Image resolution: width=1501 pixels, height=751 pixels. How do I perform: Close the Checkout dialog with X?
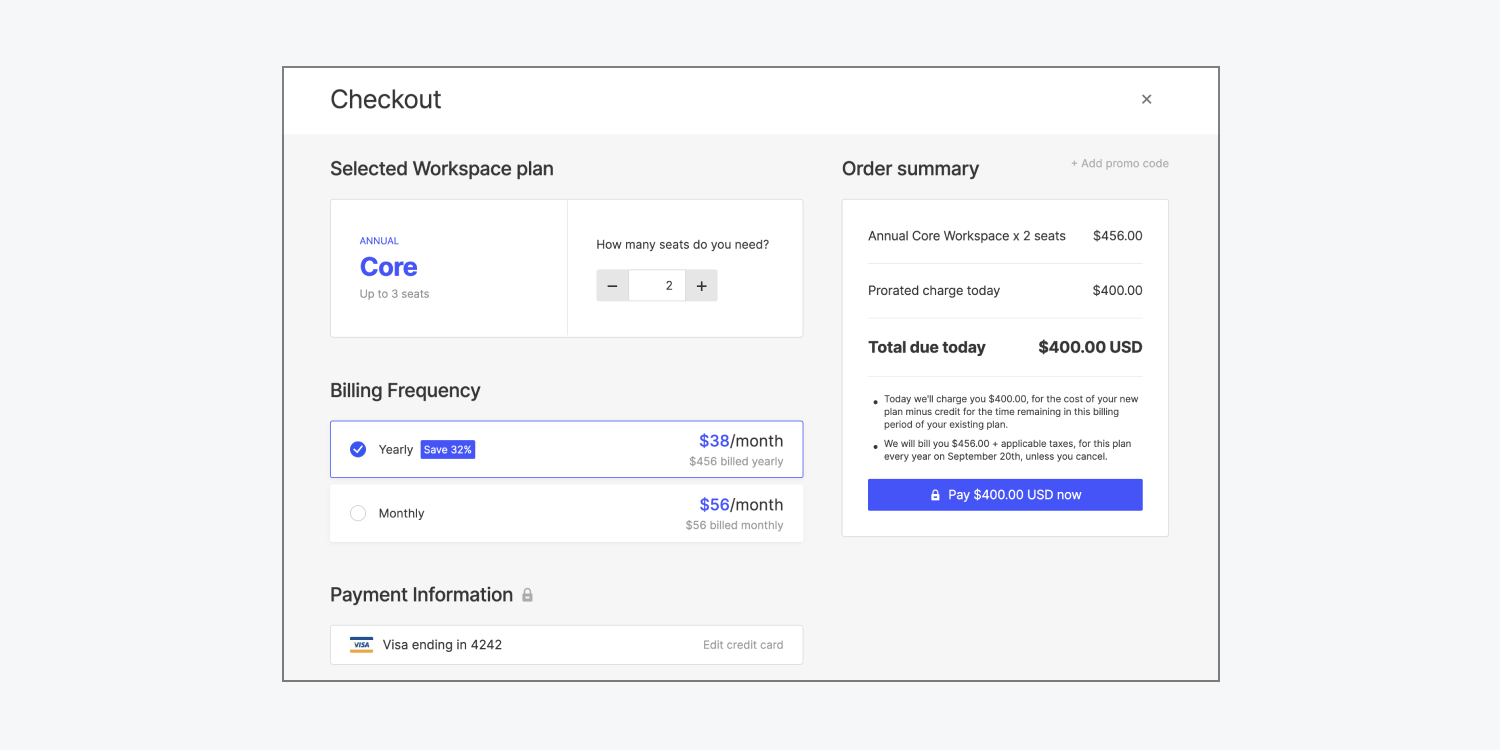[1146, 99]
